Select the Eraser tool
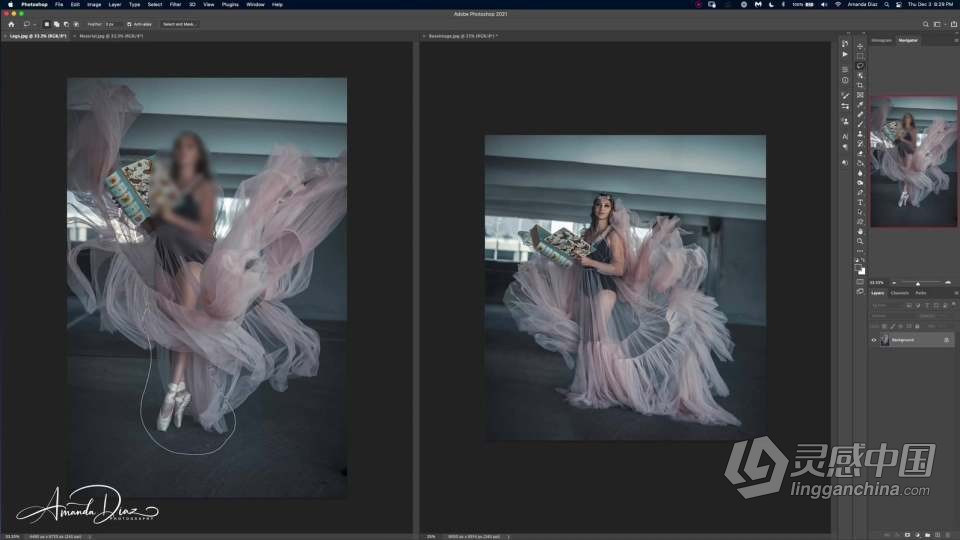960x540 pixels. pos(860,154)
